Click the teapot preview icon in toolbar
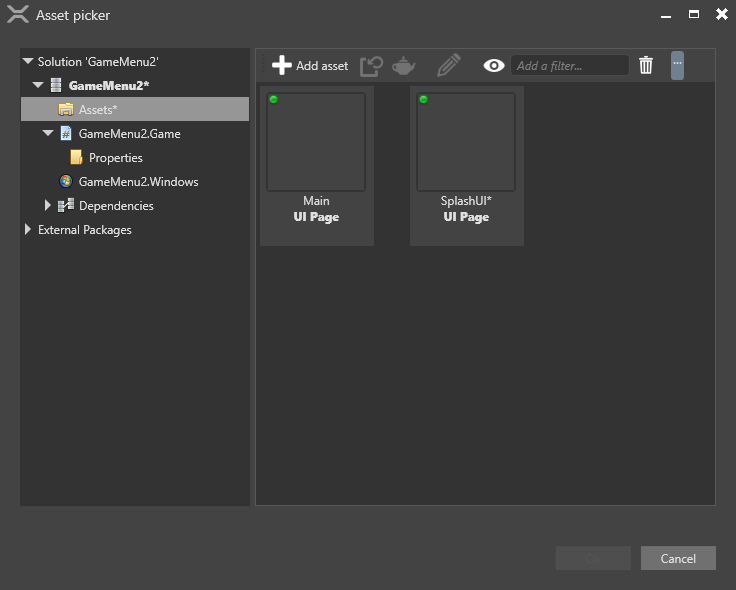The width and height of the screenshot is (736, 590). (x=403, y=66)
